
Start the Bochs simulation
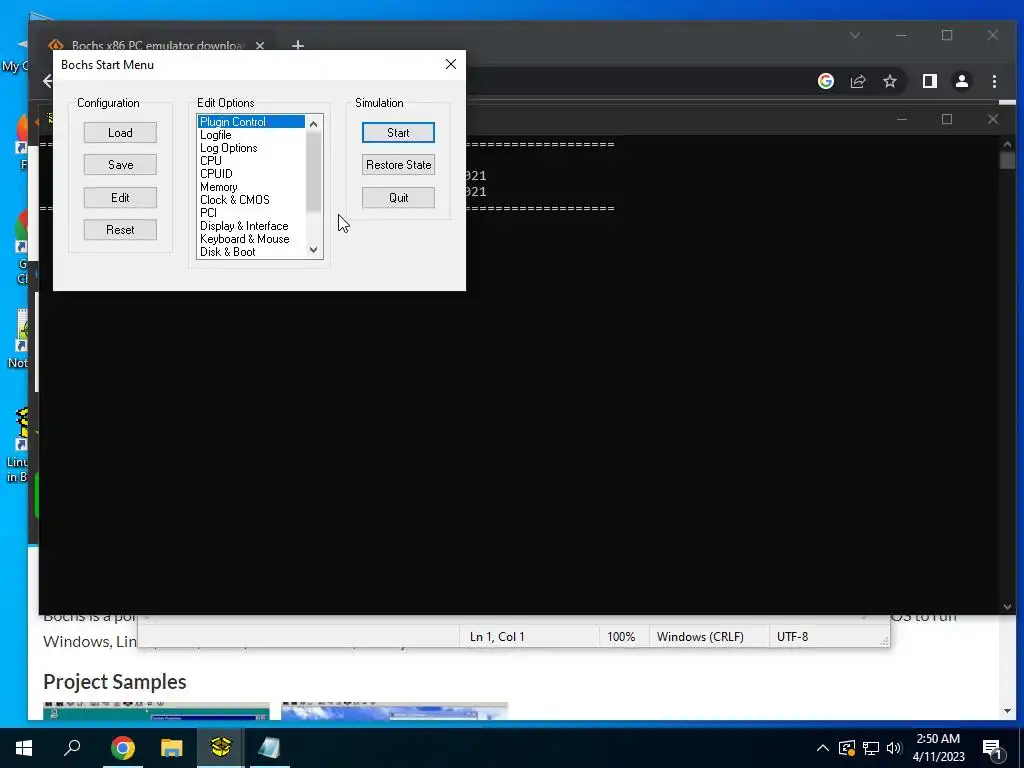[x=398, y=133]
